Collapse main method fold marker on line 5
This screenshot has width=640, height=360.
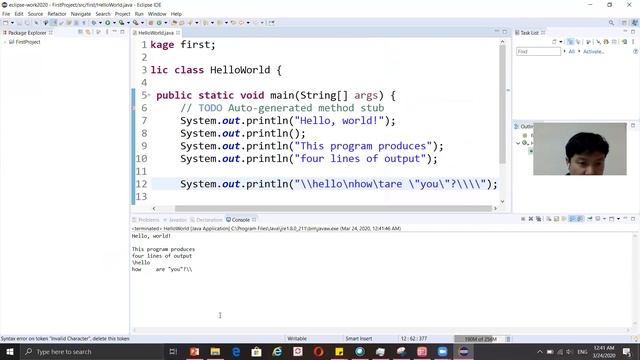coord(149,95)
